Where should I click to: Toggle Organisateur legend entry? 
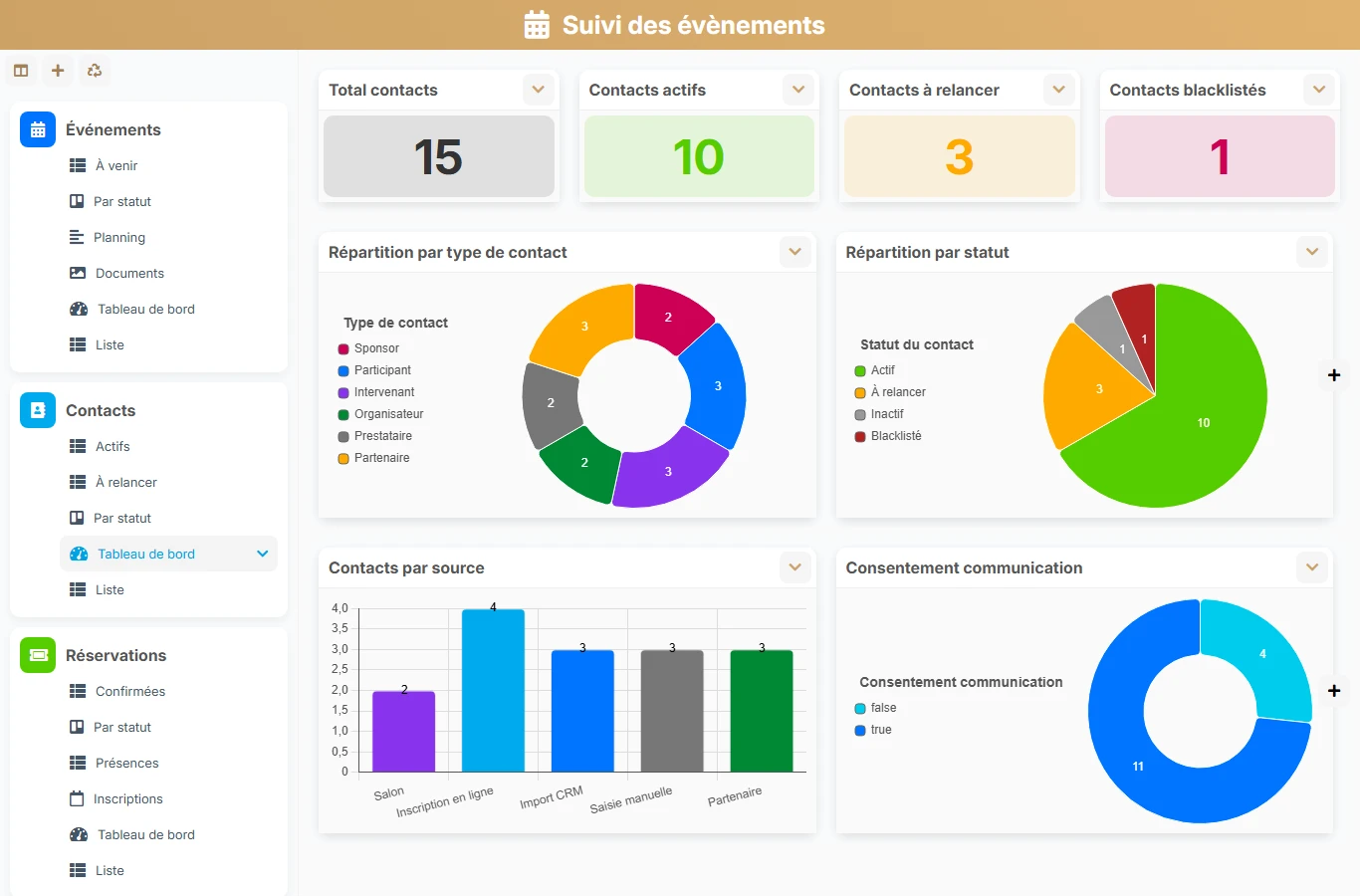(380, 414)
